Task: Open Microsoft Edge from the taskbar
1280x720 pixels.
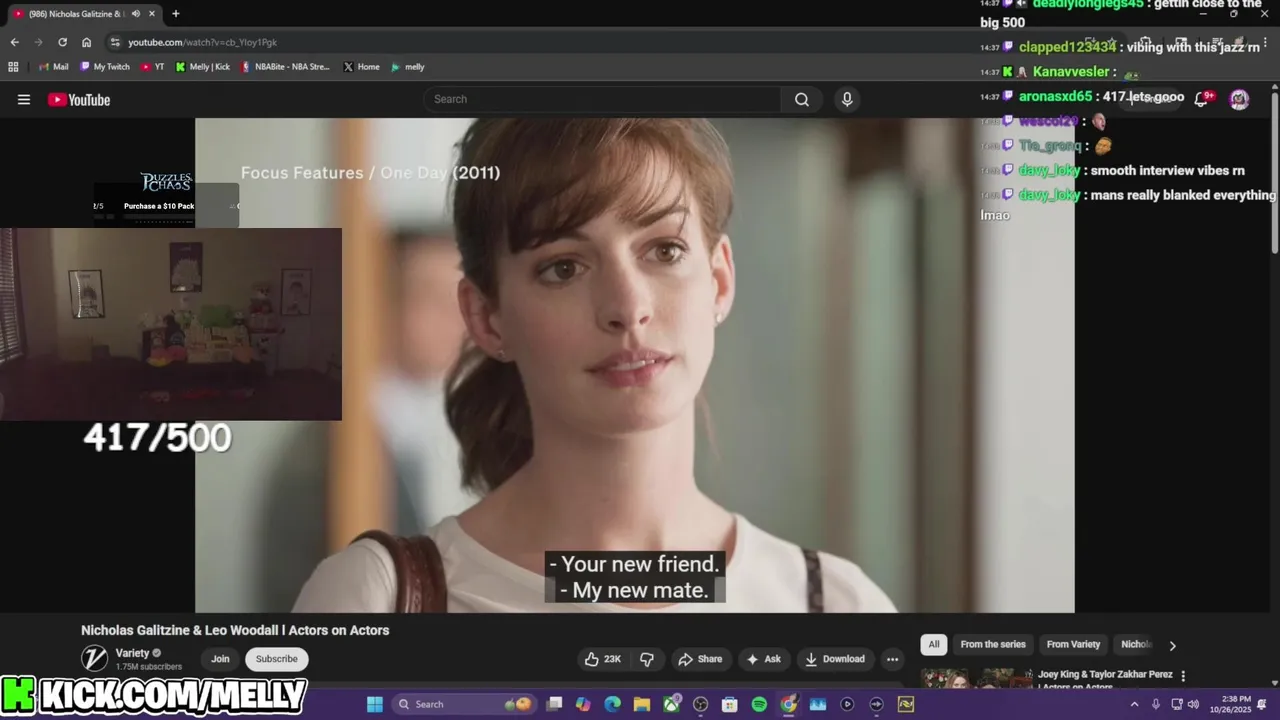Action: [x=612, y=704]
